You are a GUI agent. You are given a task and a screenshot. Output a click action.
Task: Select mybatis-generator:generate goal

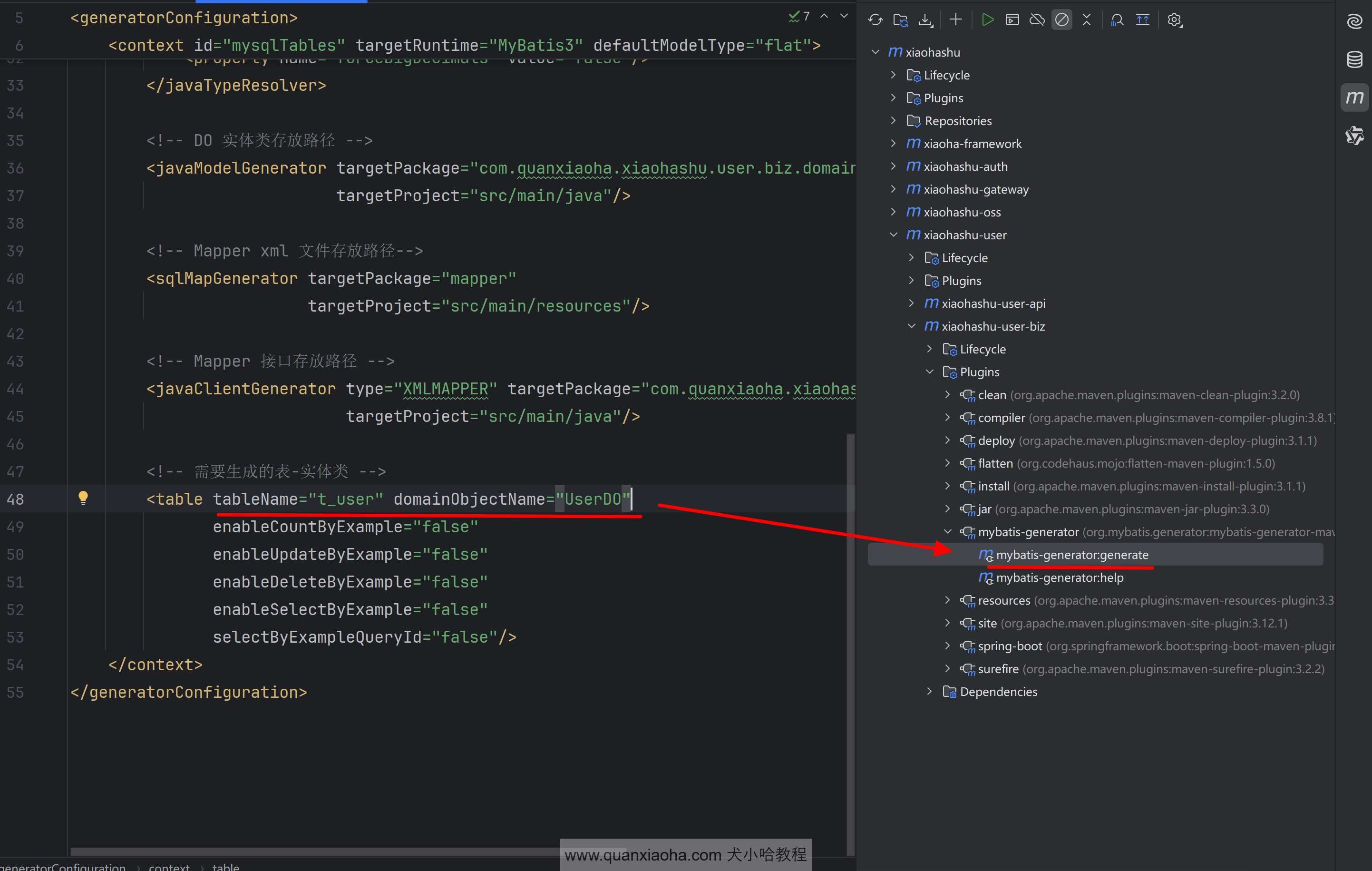[x=1071, y=555]
